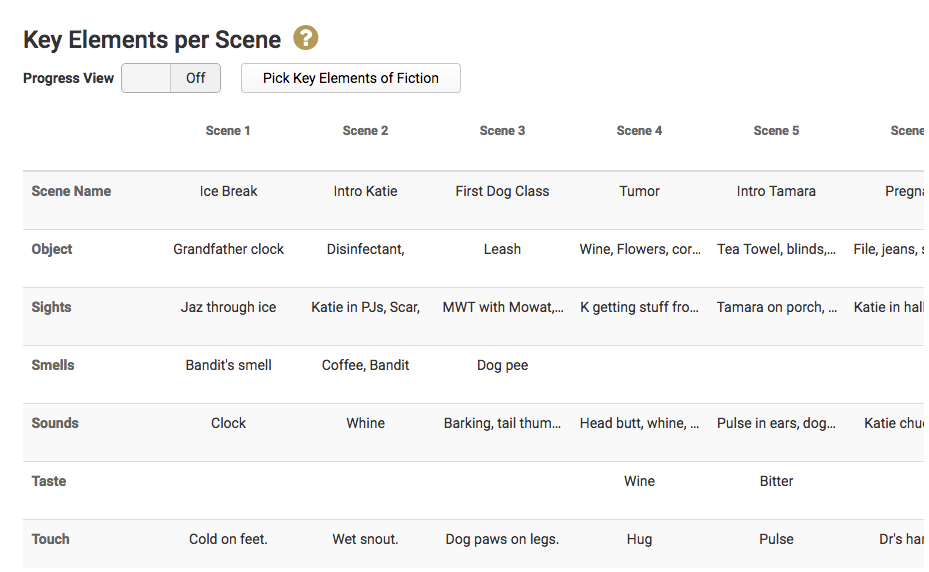Toggle the Progress View switch
This screenshot has width=929, height=572.
170,78
